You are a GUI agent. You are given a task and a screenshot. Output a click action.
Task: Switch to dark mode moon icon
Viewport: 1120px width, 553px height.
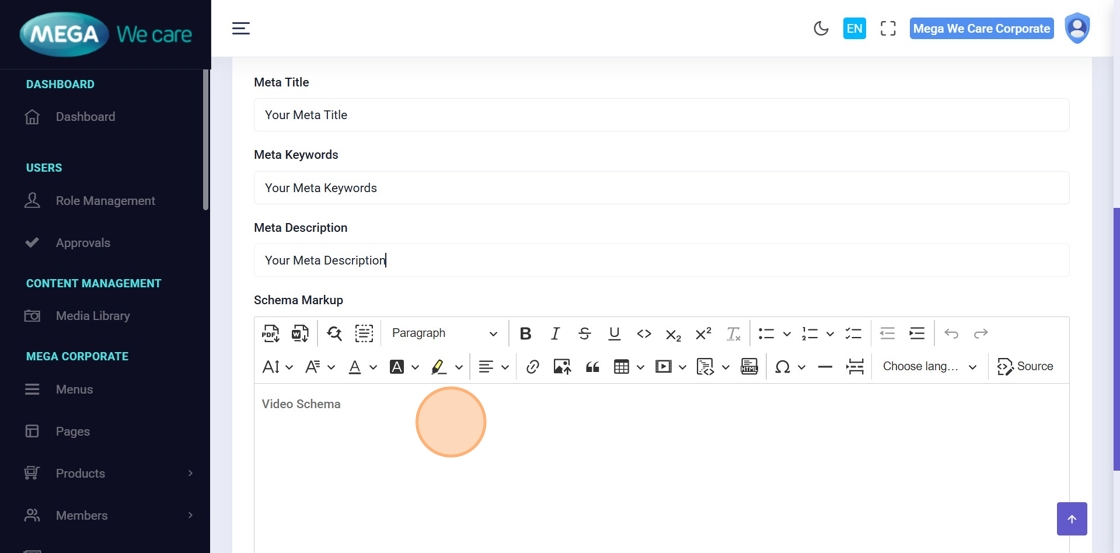click(x=821, y=29)
